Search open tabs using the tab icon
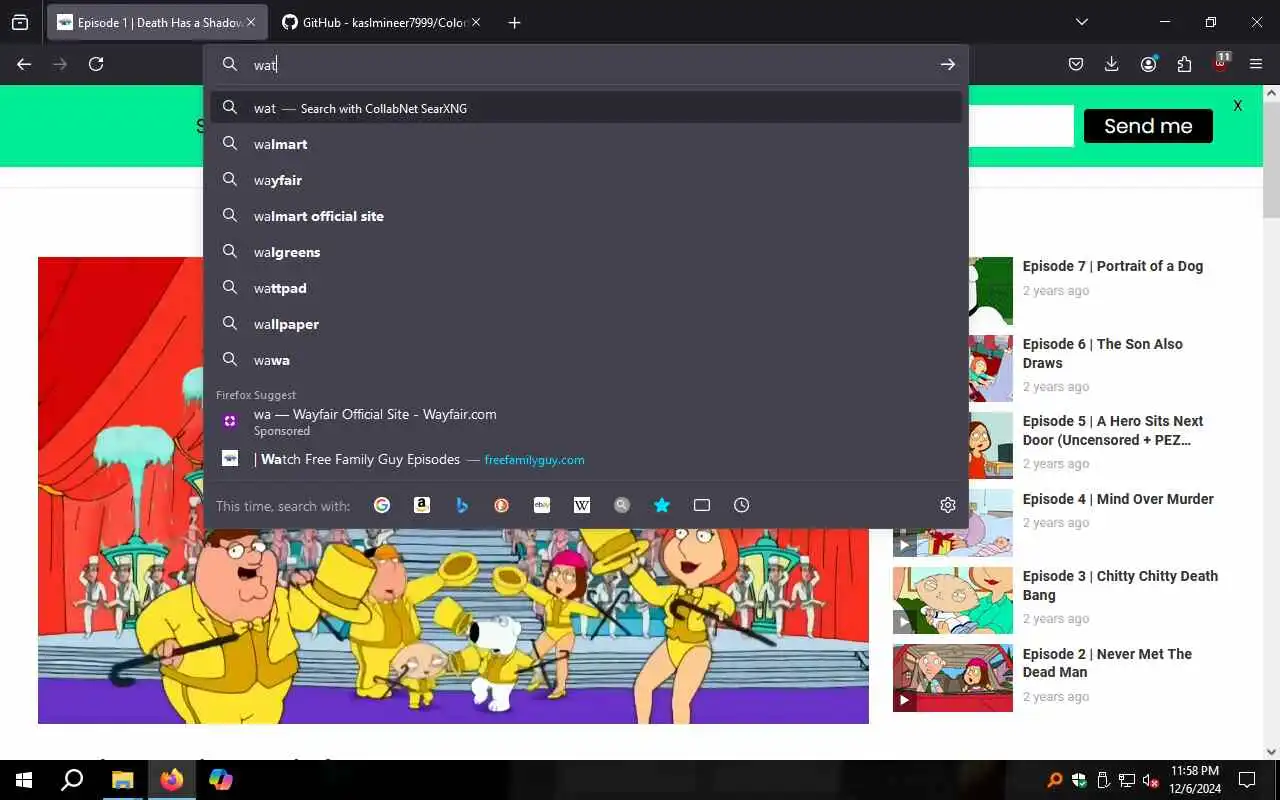1280x800 pixels. pyautogui.click(x=702, y=505)
